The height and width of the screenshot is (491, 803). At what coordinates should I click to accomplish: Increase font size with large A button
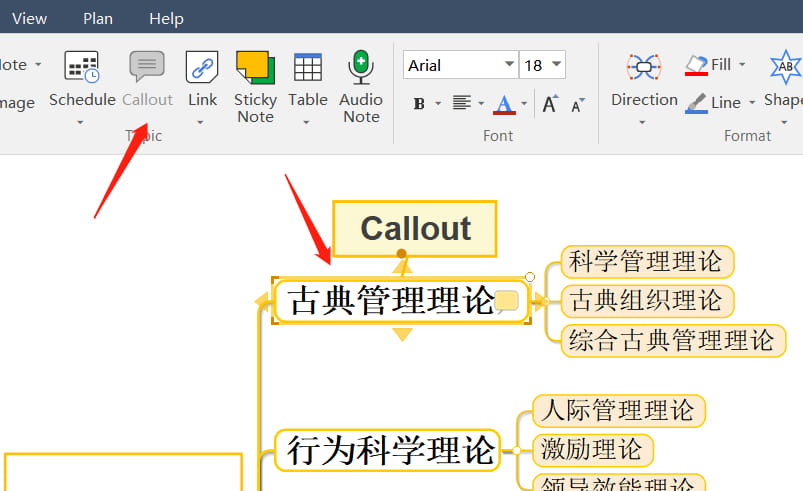[550, 103]
